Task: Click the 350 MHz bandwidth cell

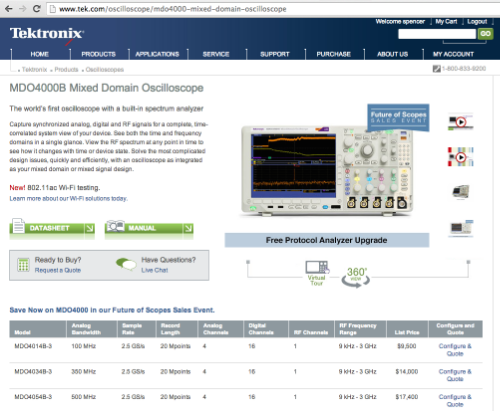Action: [83, 372]
